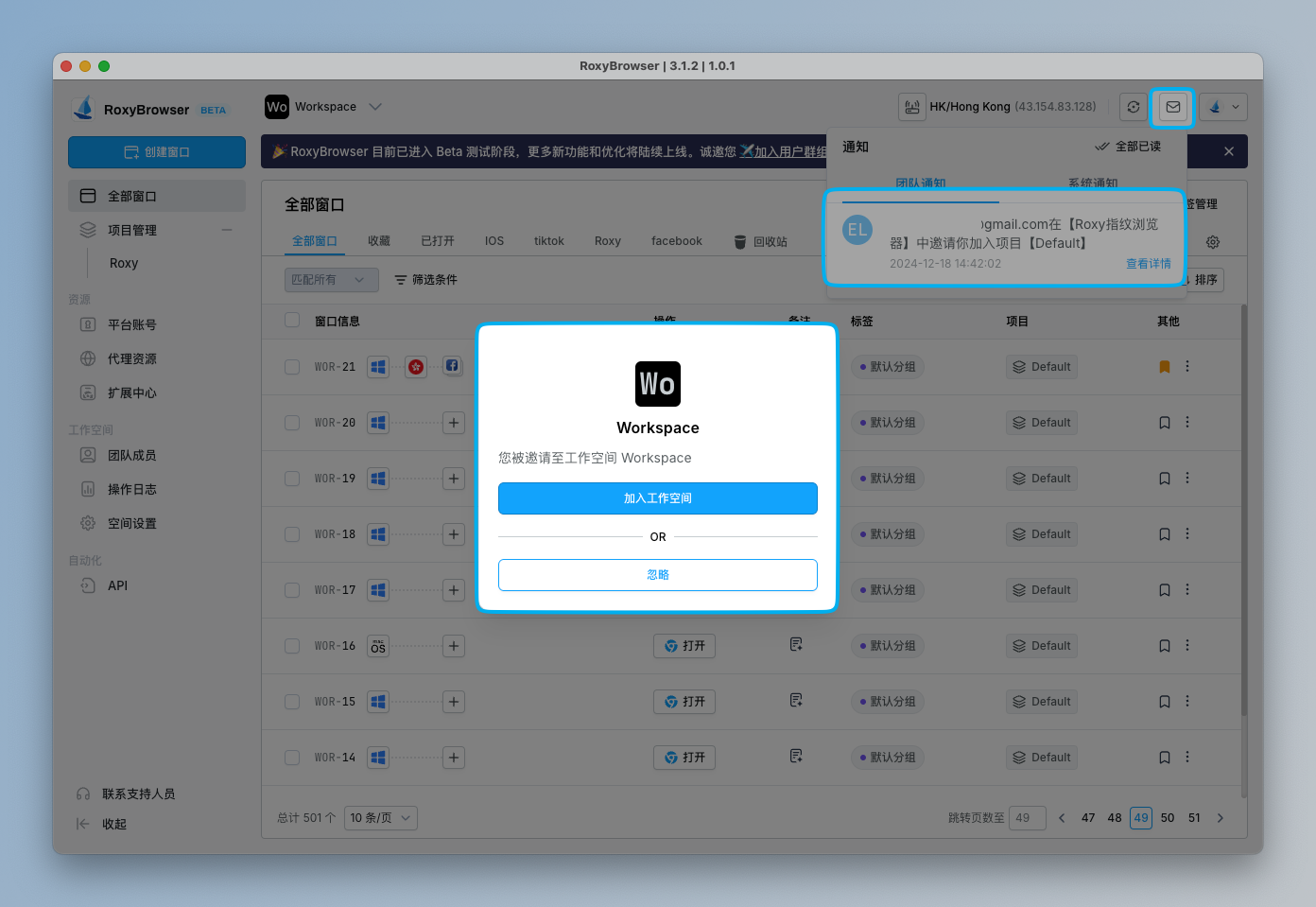Open 代理资源 in the sidebar
The image size is (1316, 907).
point(131,358)
